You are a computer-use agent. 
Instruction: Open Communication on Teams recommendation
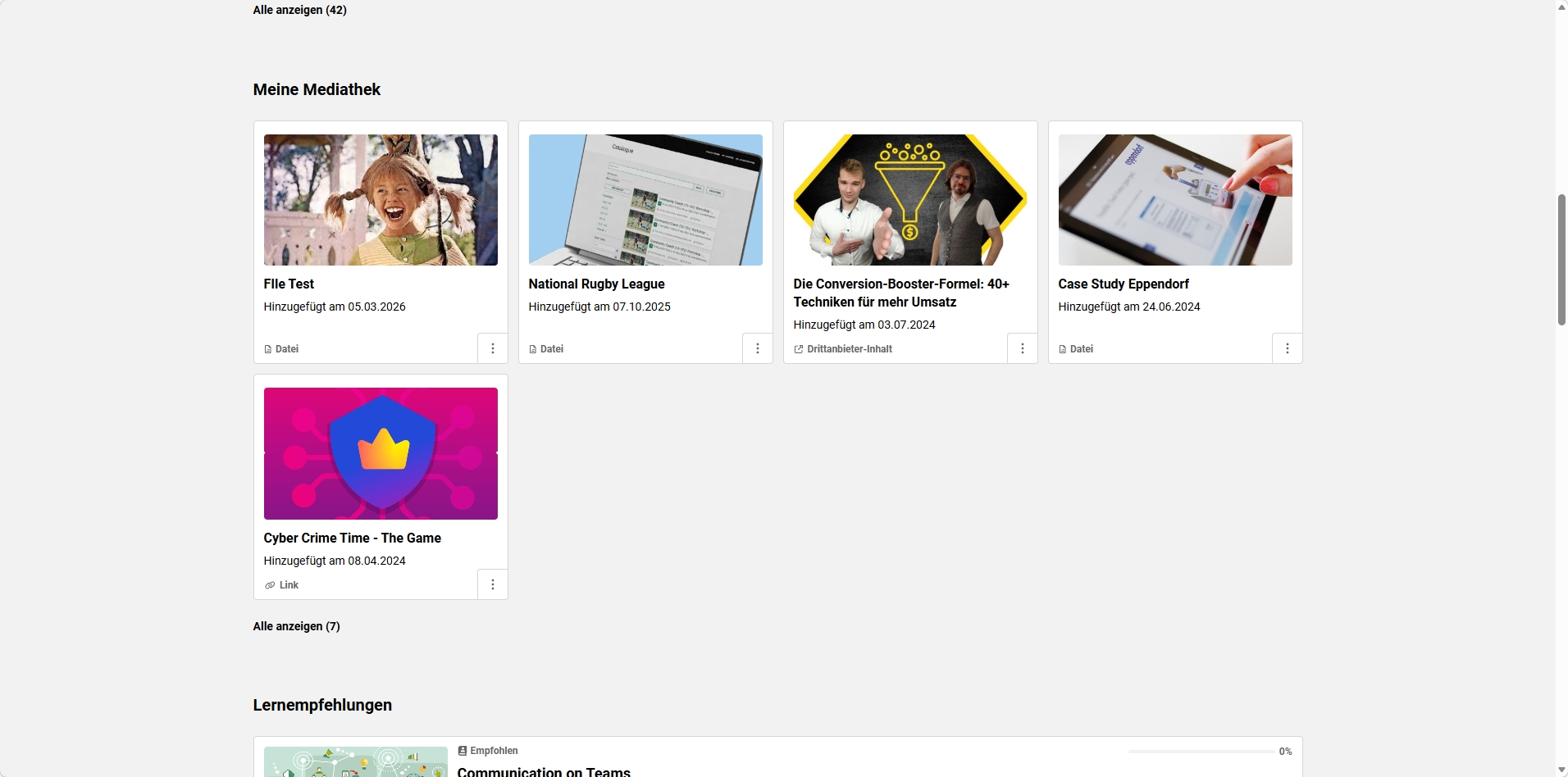pyautogui.click(x=544, y=771)
